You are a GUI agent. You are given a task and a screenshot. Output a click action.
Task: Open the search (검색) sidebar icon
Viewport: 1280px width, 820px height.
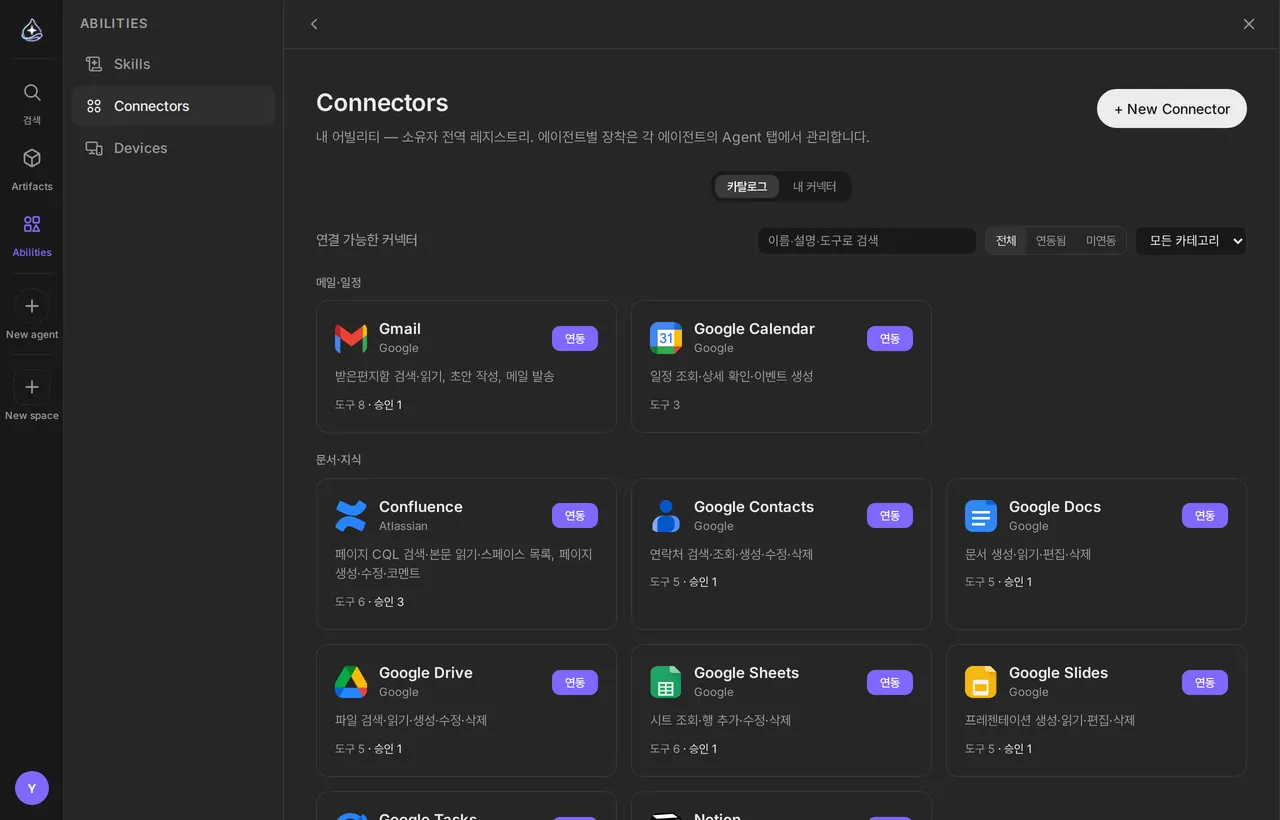coord(32,93)
